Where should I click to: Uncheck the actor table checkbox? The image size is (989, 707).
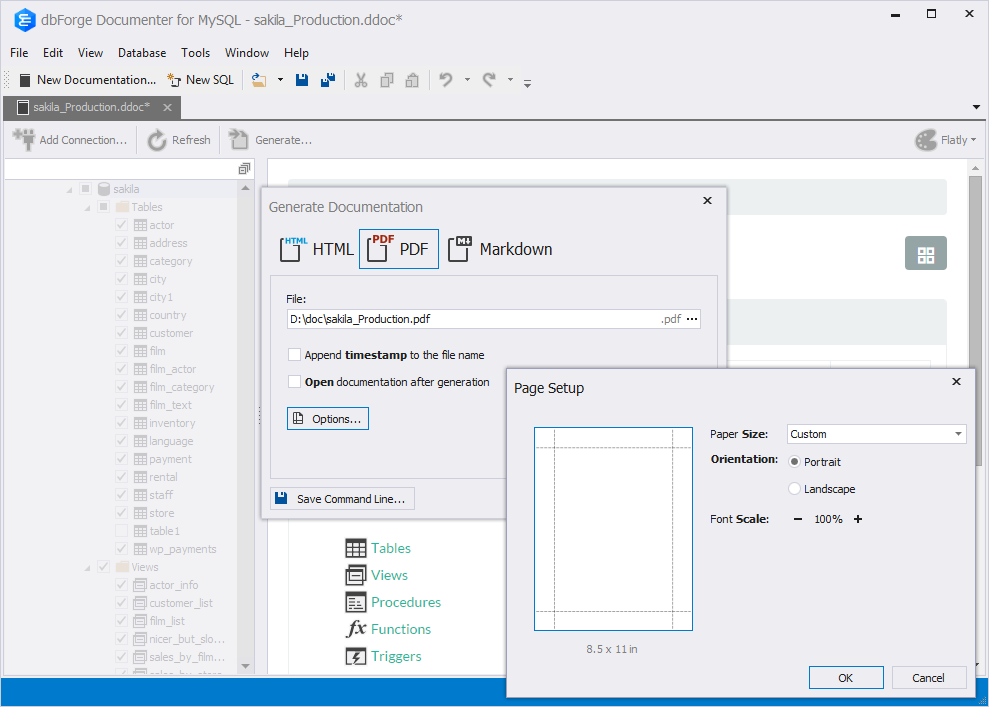pos(122,225)
